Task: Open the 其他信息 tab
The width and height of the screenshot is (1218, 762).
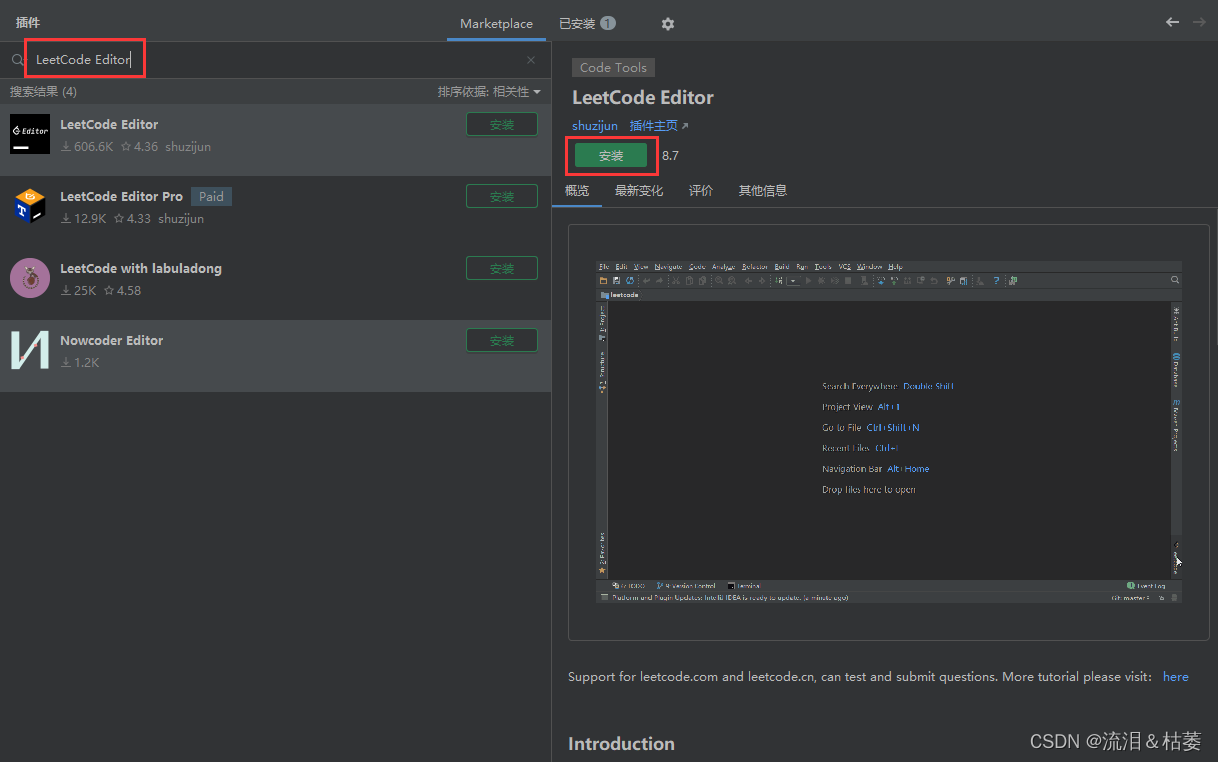Action: (763, 190)
